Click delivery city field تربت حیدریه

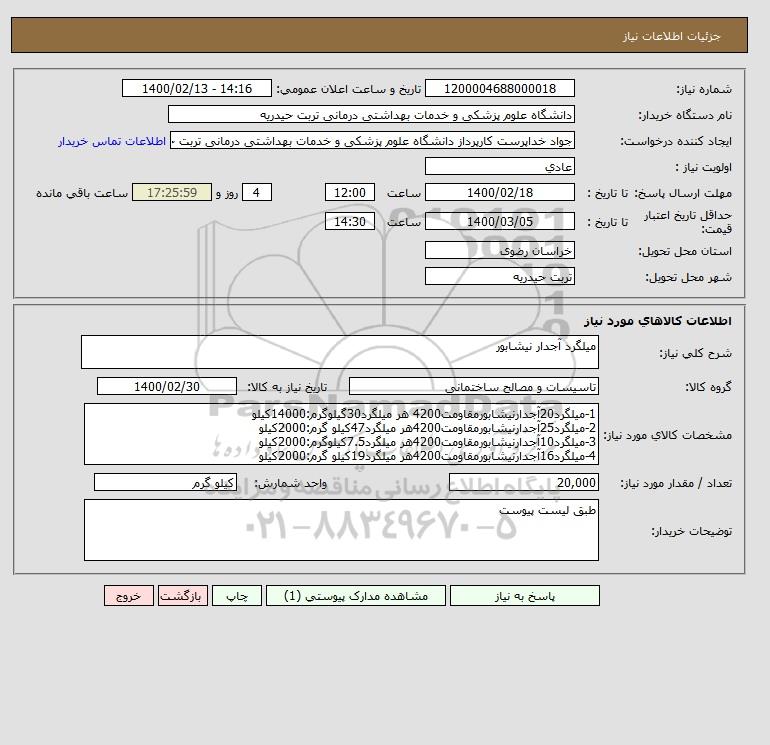click(x=499, y=276)
